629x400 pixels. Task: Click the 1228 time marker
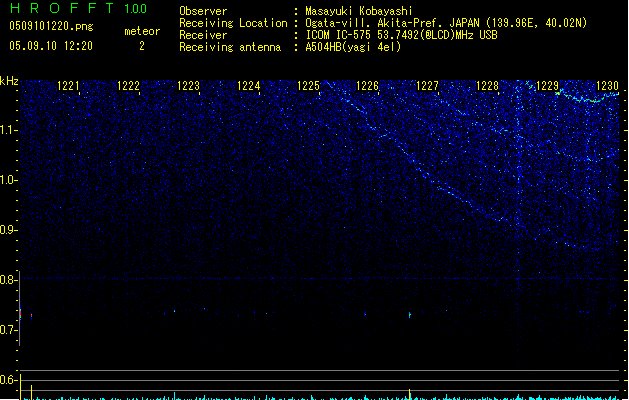487,86
